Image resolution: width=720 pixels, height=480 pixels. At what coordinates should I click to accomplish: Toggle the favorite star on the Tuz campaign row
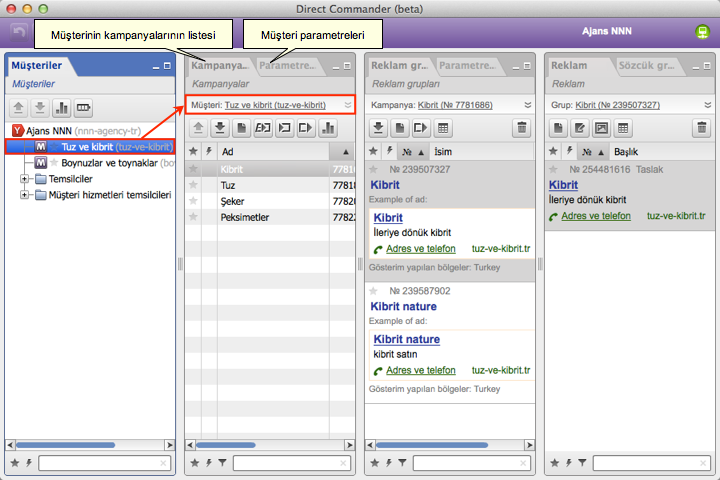point(193,185)
